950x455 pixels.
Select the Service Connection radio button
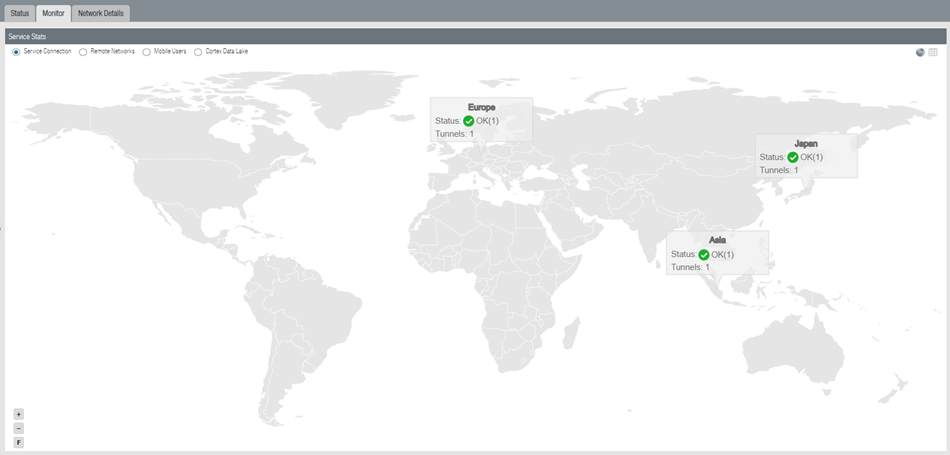pos(16,52)
